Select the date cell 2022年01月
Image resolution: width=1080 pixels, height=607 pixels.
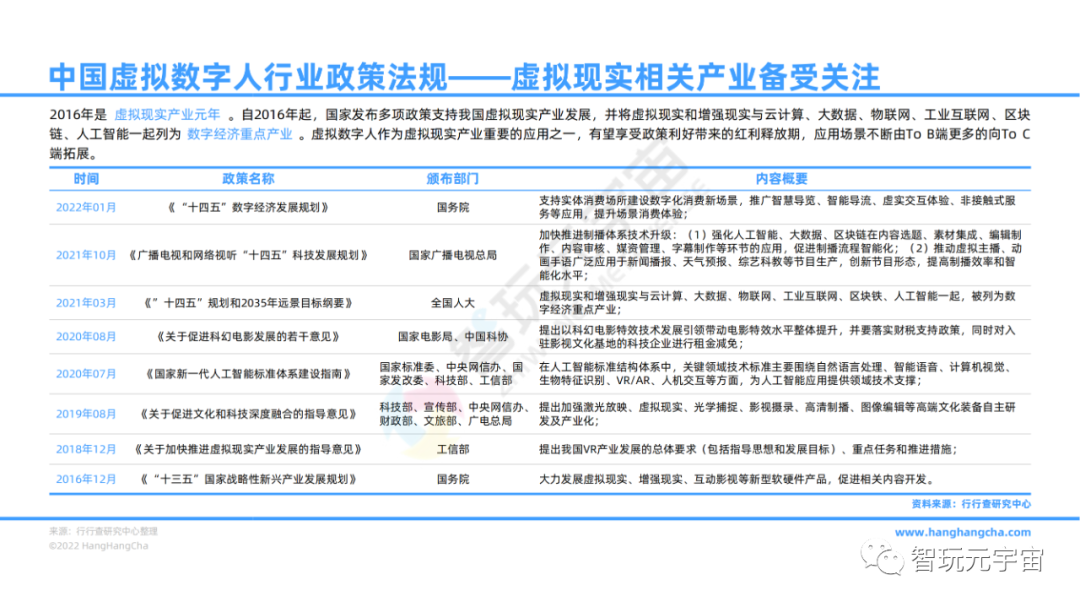tap(86, 207)
